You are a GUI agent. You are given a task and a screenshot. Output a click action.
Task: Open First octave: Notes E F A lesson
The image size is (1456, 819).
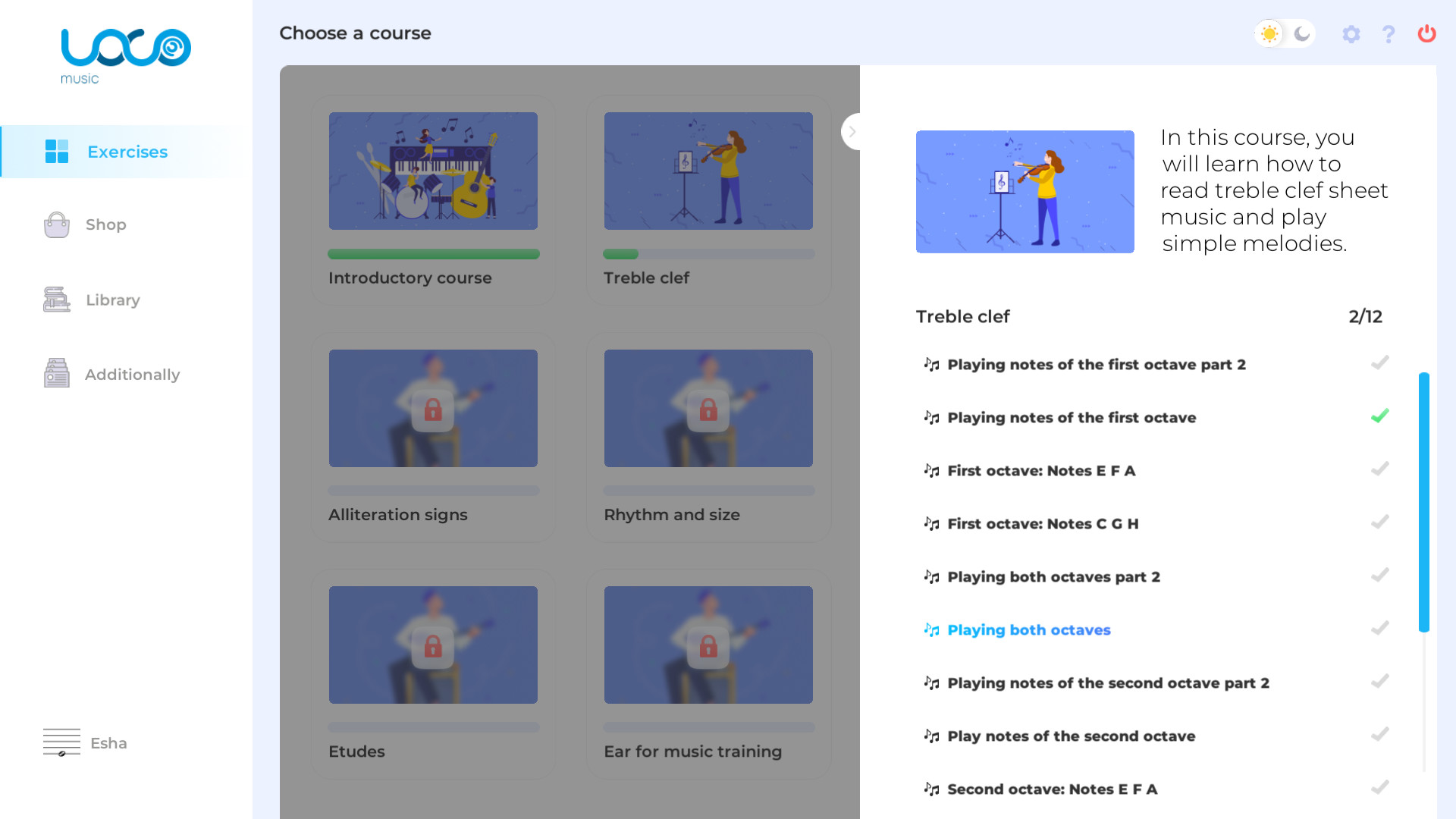tap(1040, 470)
